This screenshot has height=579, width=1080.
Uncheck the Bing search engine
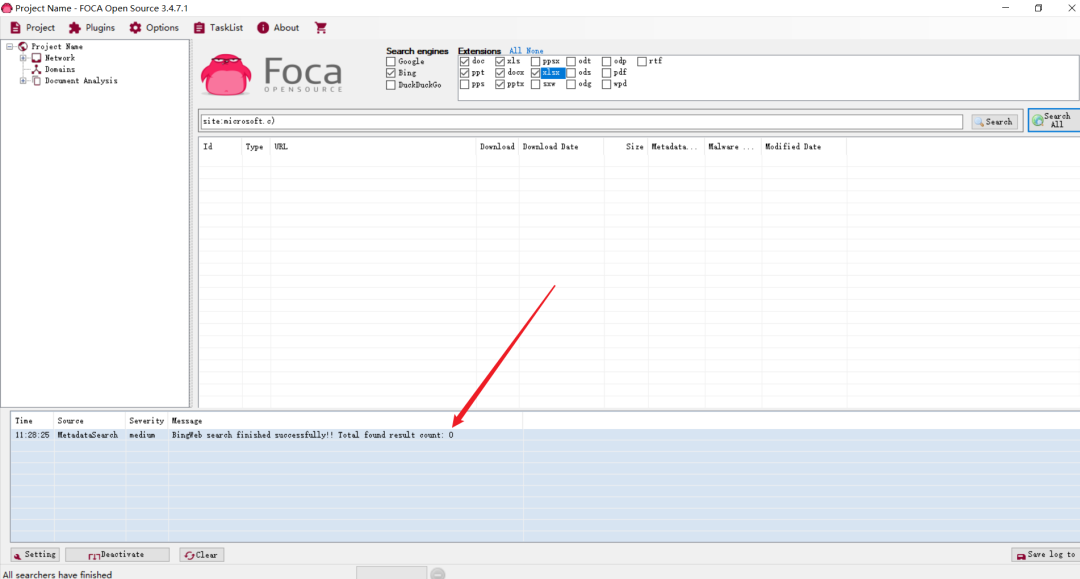click(391, 73)
